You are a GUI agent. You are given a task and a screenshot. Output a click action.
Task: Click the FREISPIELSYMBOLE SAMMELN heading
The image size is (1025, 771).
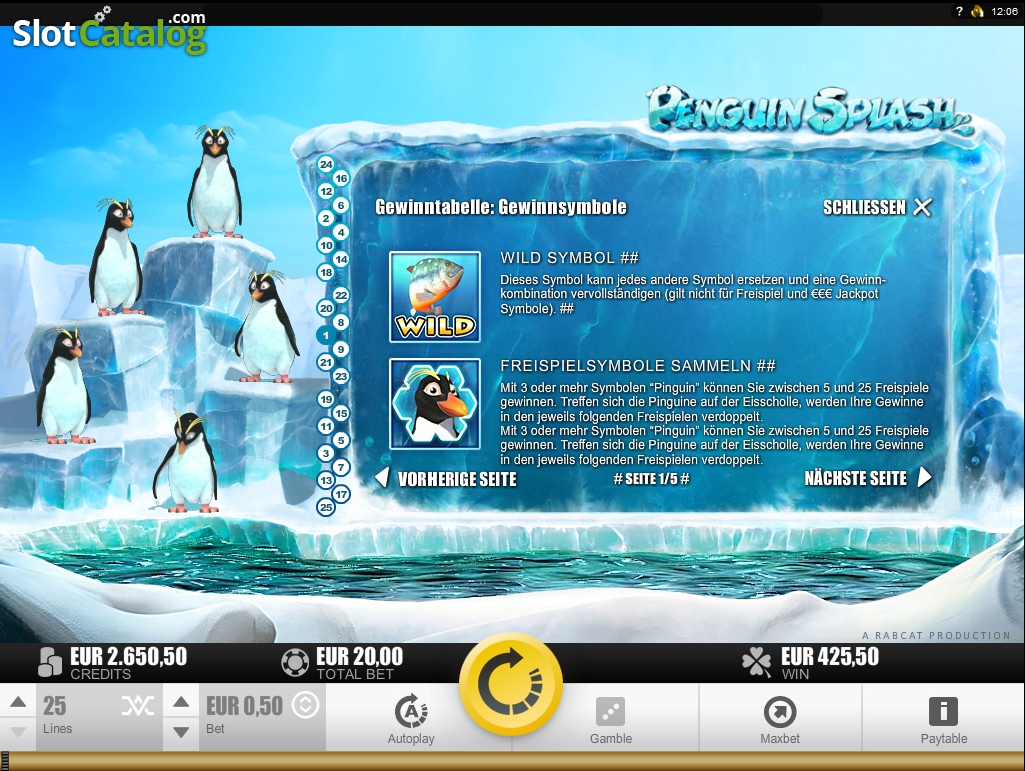click(638, 366)
